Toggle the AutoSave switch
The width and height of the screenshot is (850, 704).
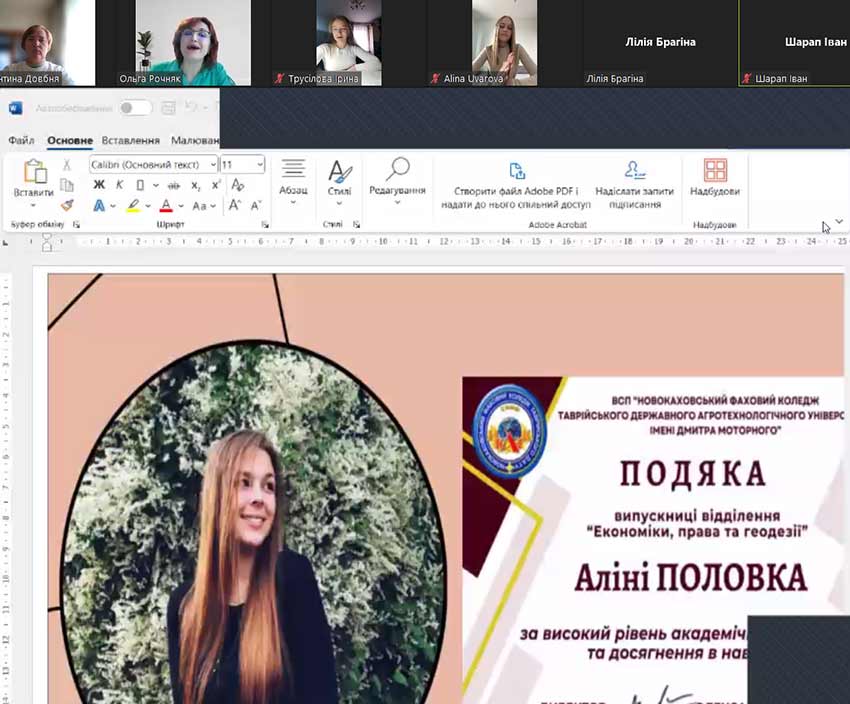coord(134,108)
